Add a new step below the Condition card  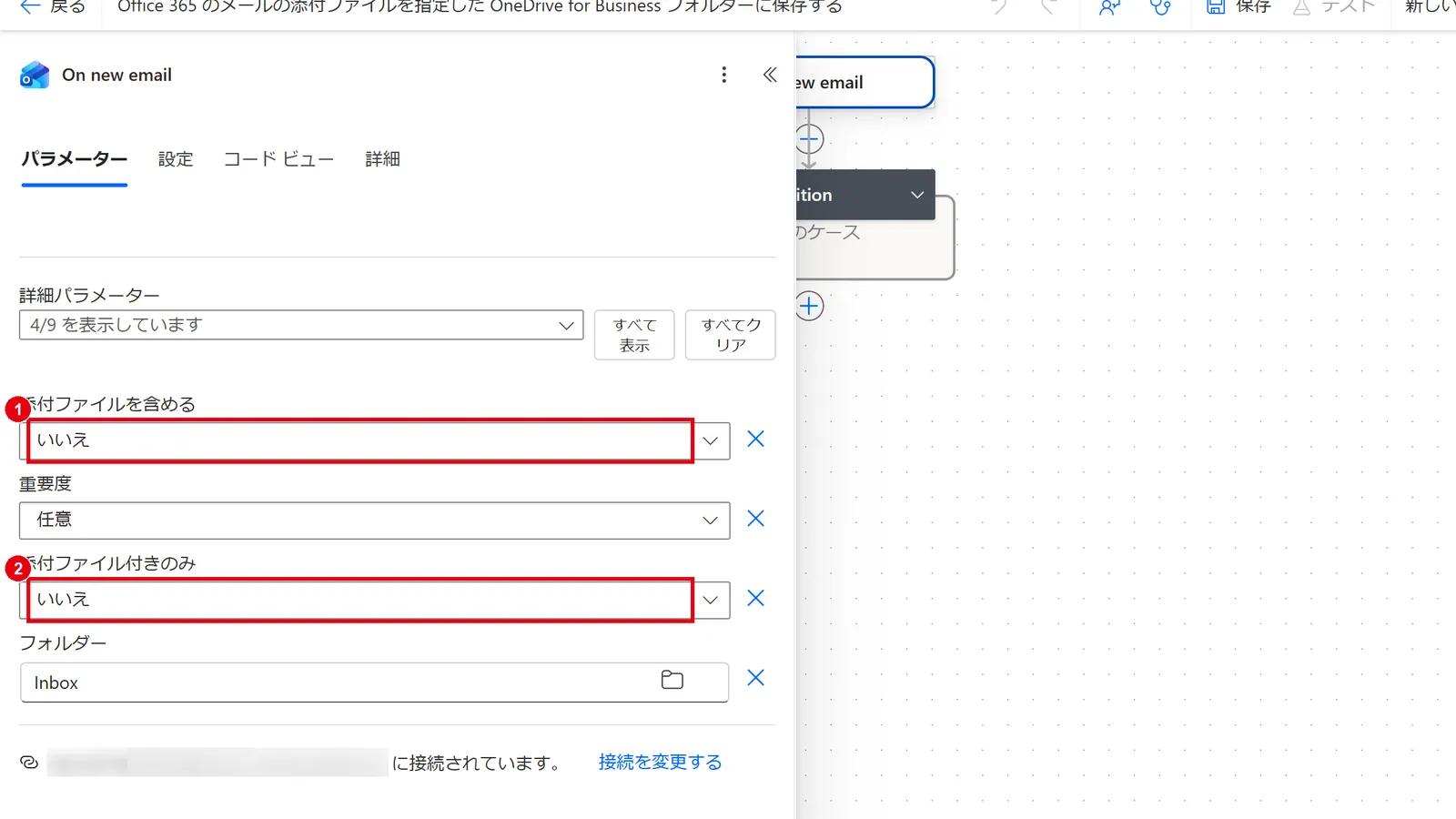[809, 306]
